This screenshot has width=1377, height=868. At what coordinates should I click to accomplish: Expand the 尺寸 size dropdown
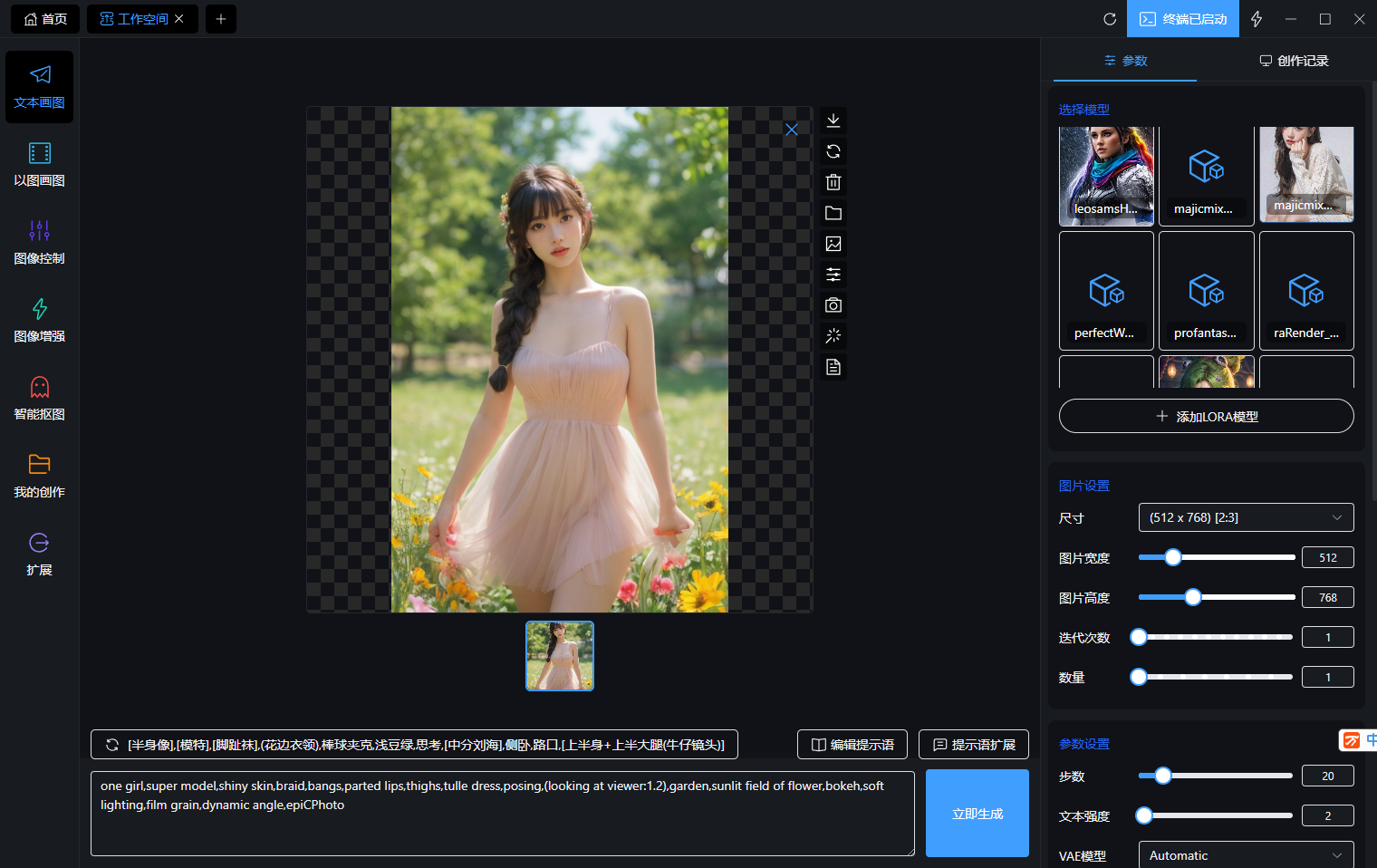(x=1246, y=517)
